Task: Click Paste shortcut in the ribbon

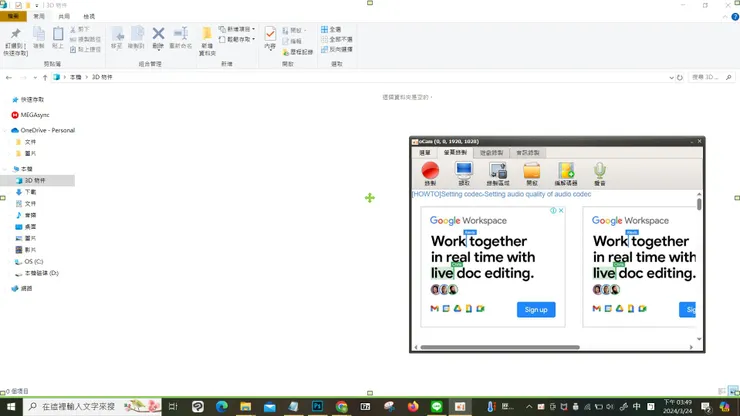Action: [x=85, y=49]
